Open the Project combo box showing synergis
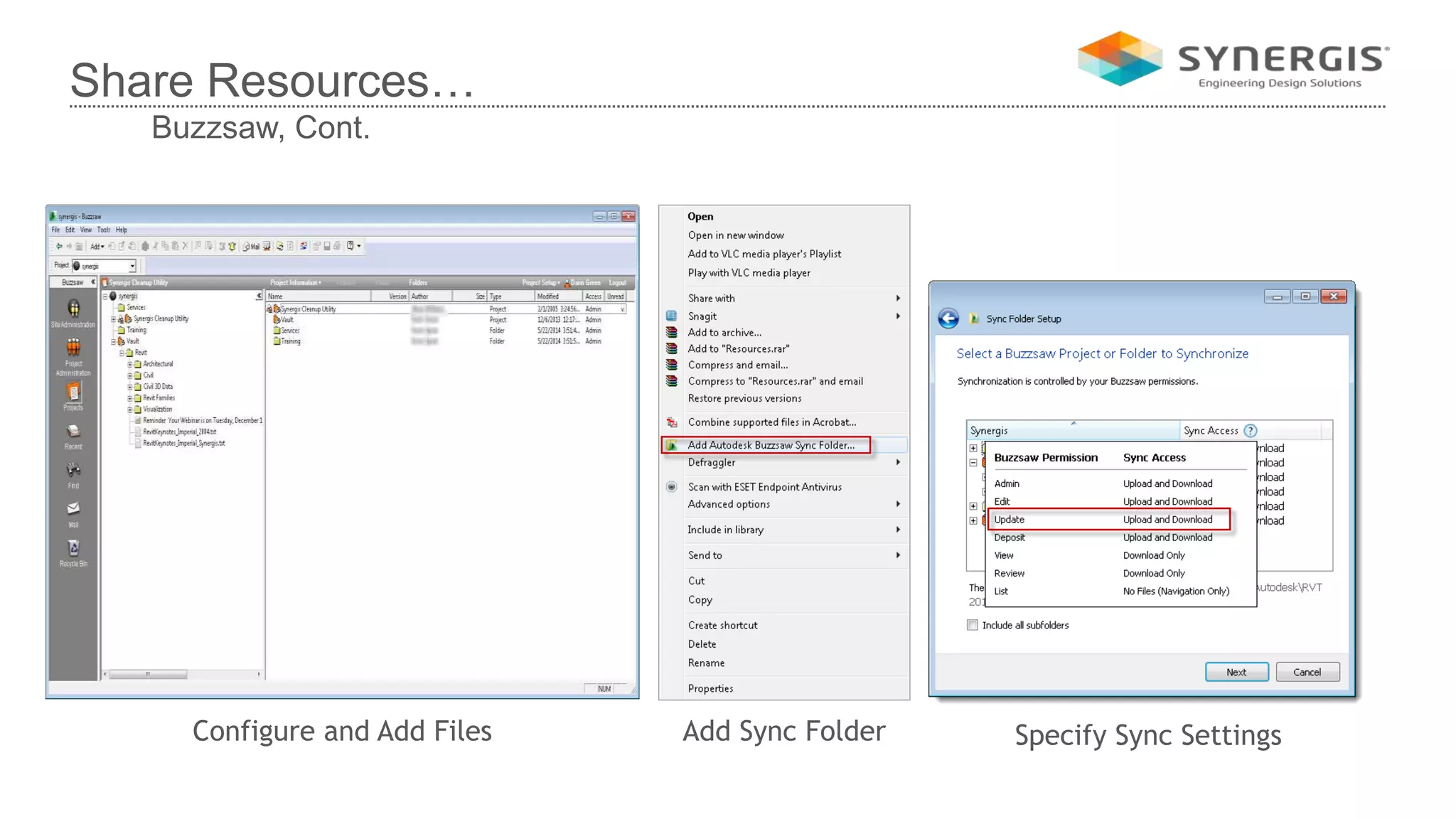 click(x=104, y=266)
